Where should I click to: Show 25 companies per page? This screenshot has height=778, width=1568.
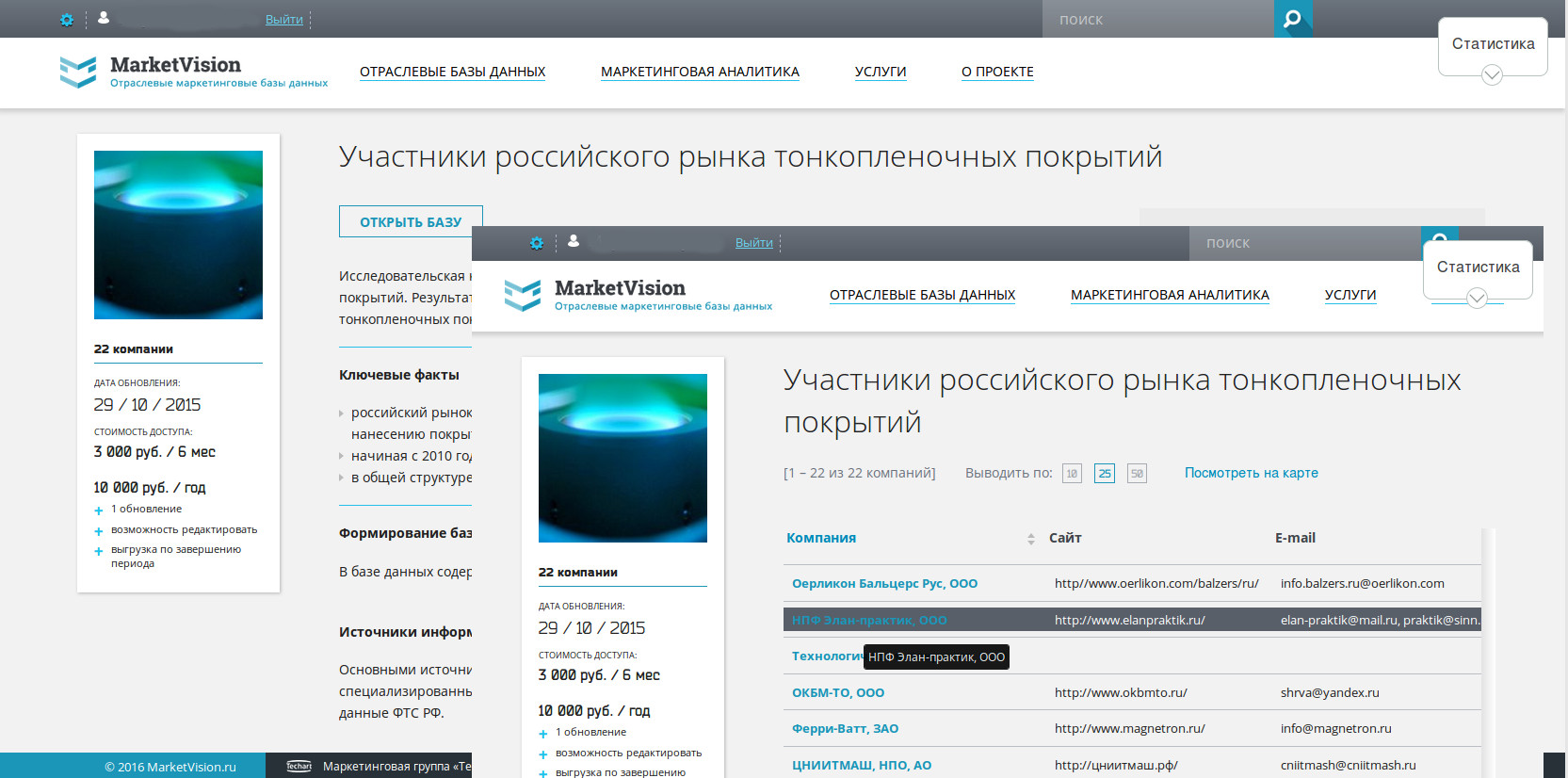tap(1105, 474)
